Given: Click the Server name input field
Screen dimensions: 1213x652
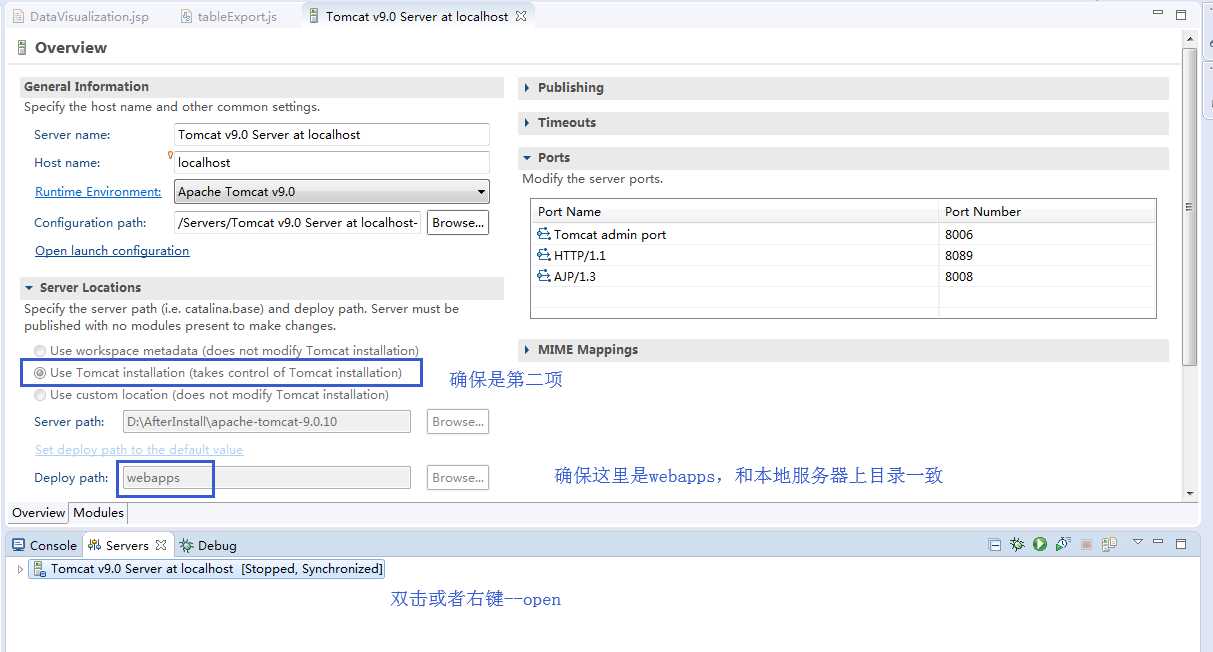Looking at the screenshot, I should pos(332,134).
